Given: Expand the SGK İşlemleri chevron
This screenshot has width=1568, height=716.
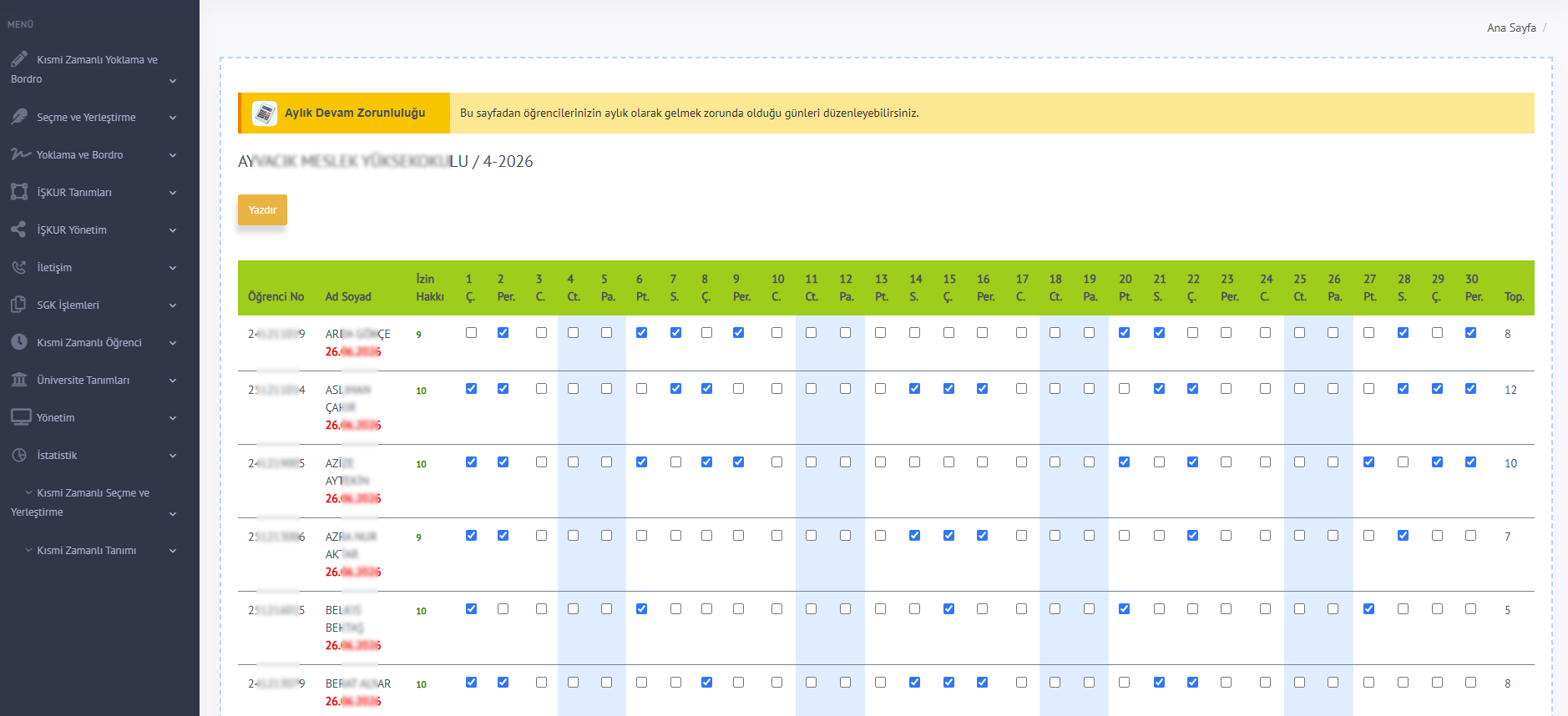Looking at the screenshot, I should click(x=173, y=305).
